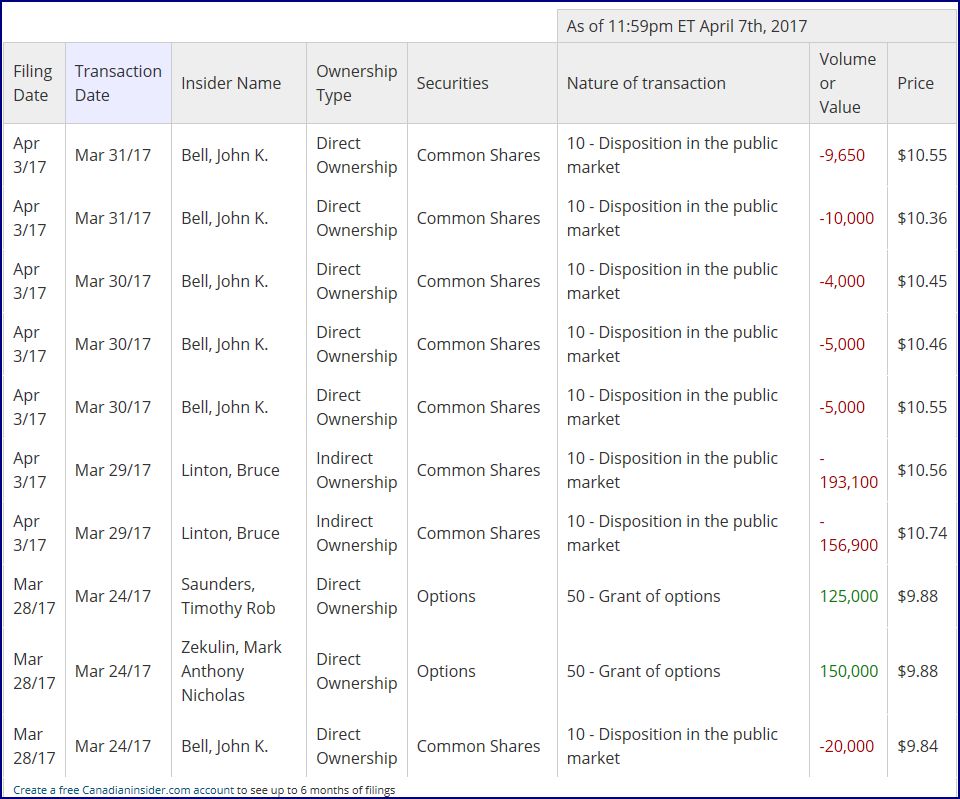The width and height of the screenshot is (960, 799).
Task: Click the Securities column header
Action: [452, 83]
